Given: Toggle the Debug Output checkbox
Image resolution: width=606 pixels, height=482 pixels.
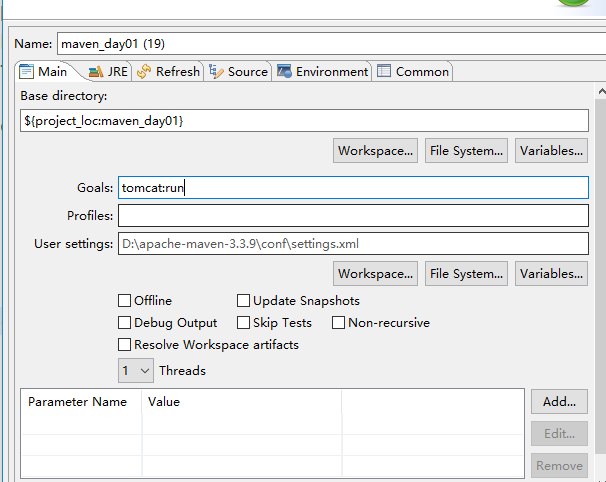Looking at the screenshot, I should (125, 323).
